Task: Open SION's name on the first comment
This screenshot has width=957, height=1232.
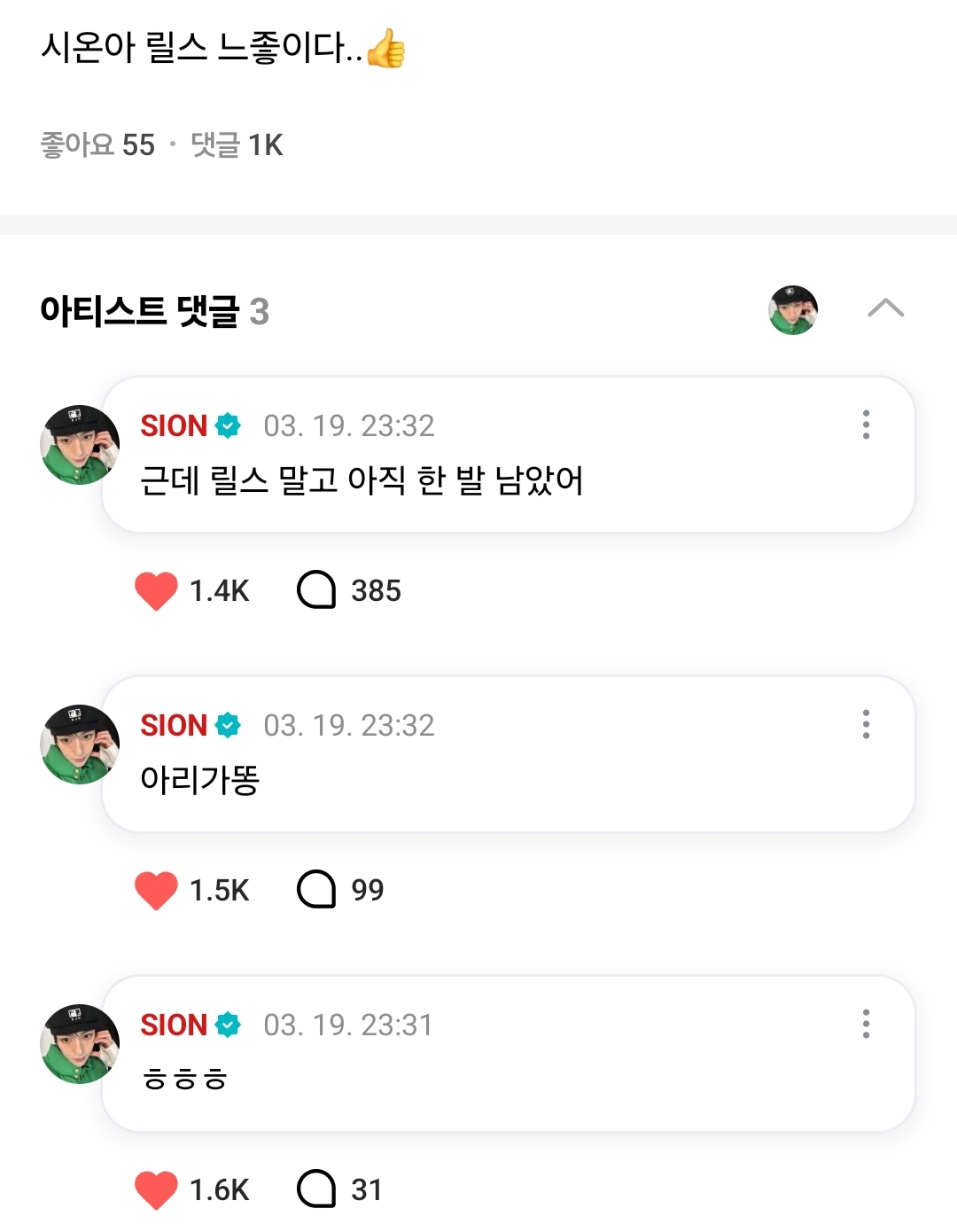Action: pyautogui.click(x=174, y=426)
